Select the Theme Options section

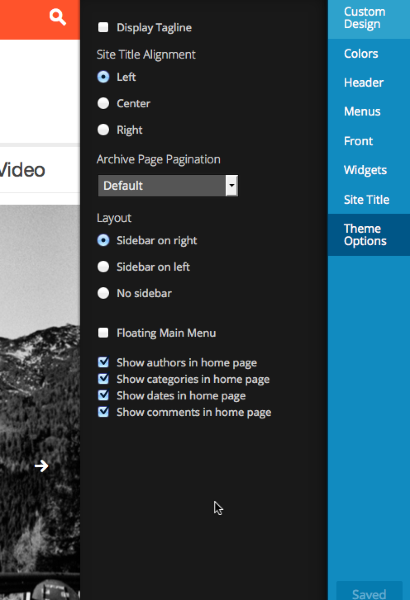tap(369, 235)
